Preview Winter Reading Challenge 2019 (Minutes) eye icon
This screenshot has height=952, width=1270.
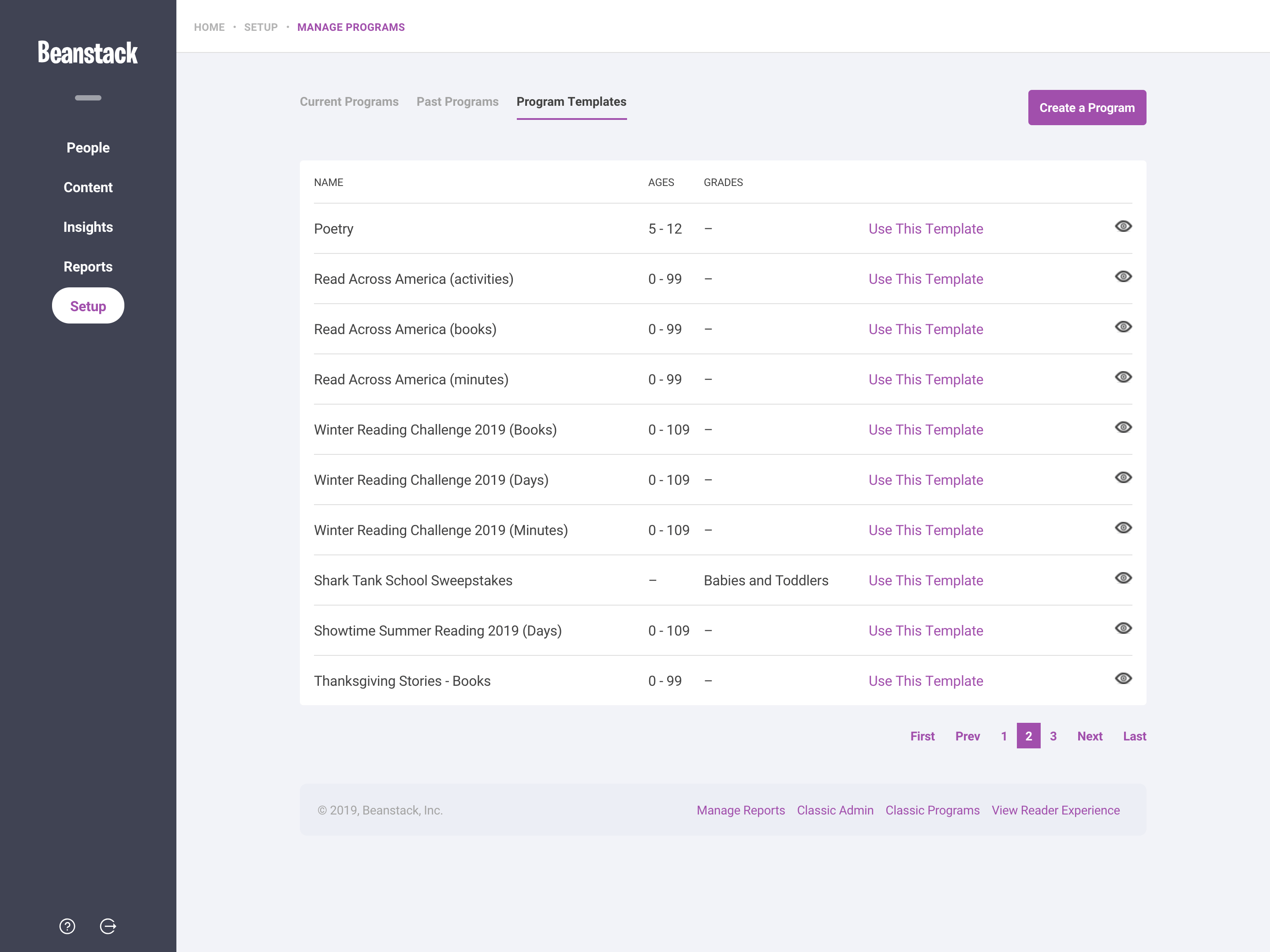click(1123, 528)
